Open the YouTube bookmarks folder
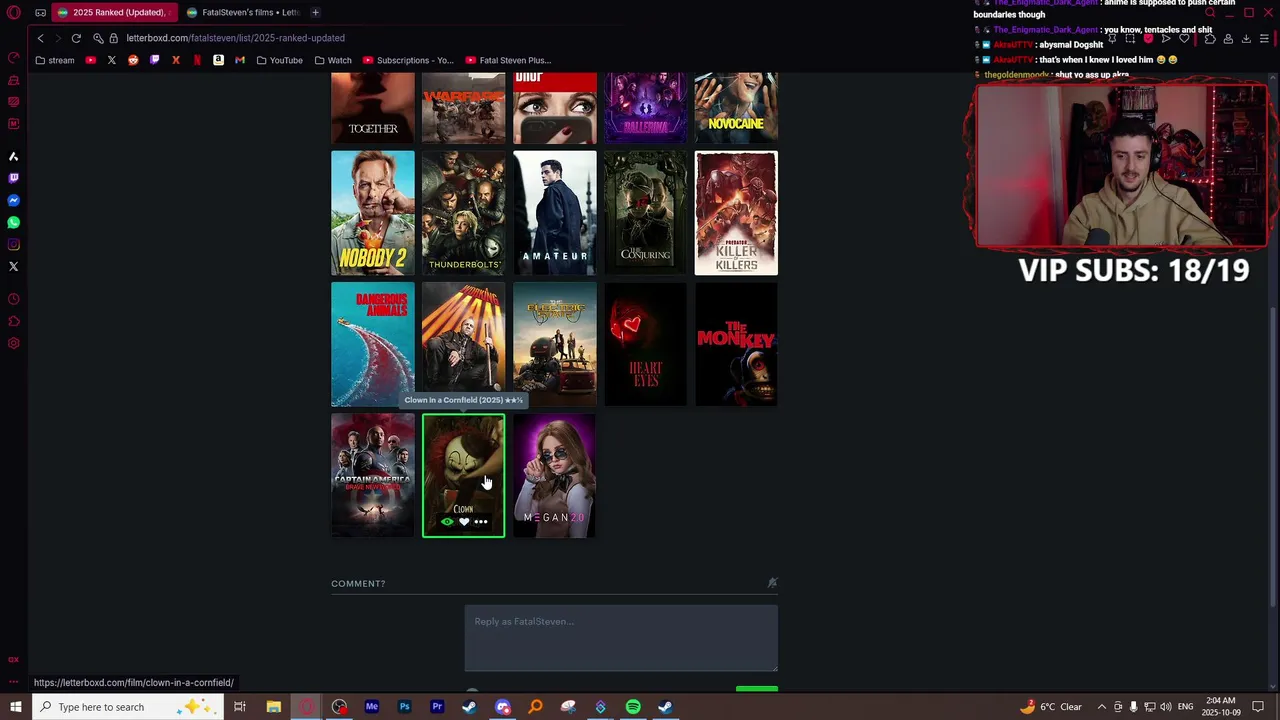This screenshot has height=720, width=1280. click(x=279, y=60)
